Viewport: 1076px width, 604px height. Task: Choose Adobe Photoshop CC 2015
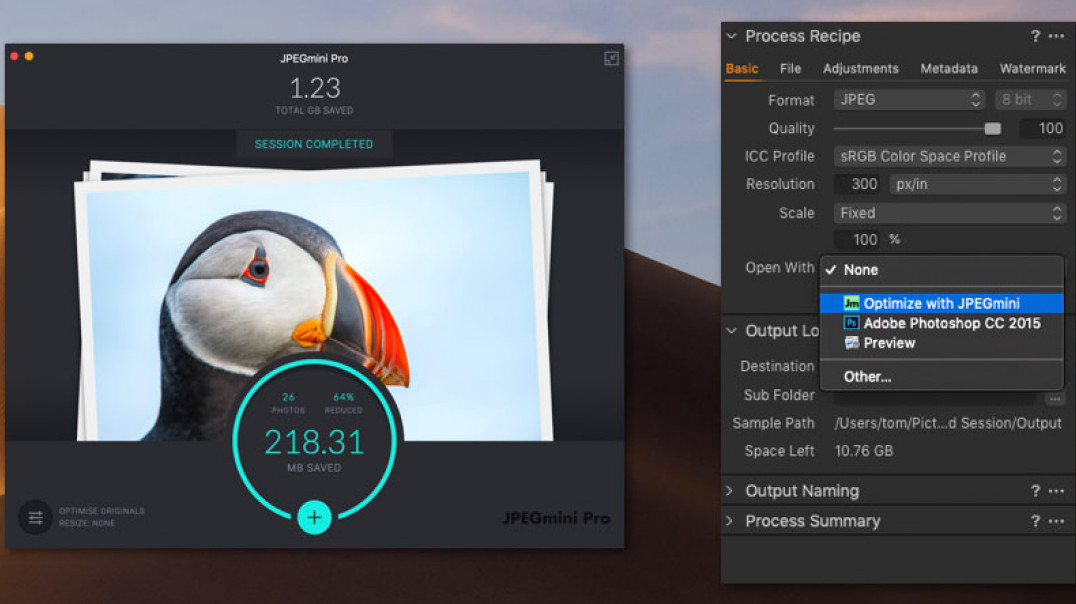942,323
